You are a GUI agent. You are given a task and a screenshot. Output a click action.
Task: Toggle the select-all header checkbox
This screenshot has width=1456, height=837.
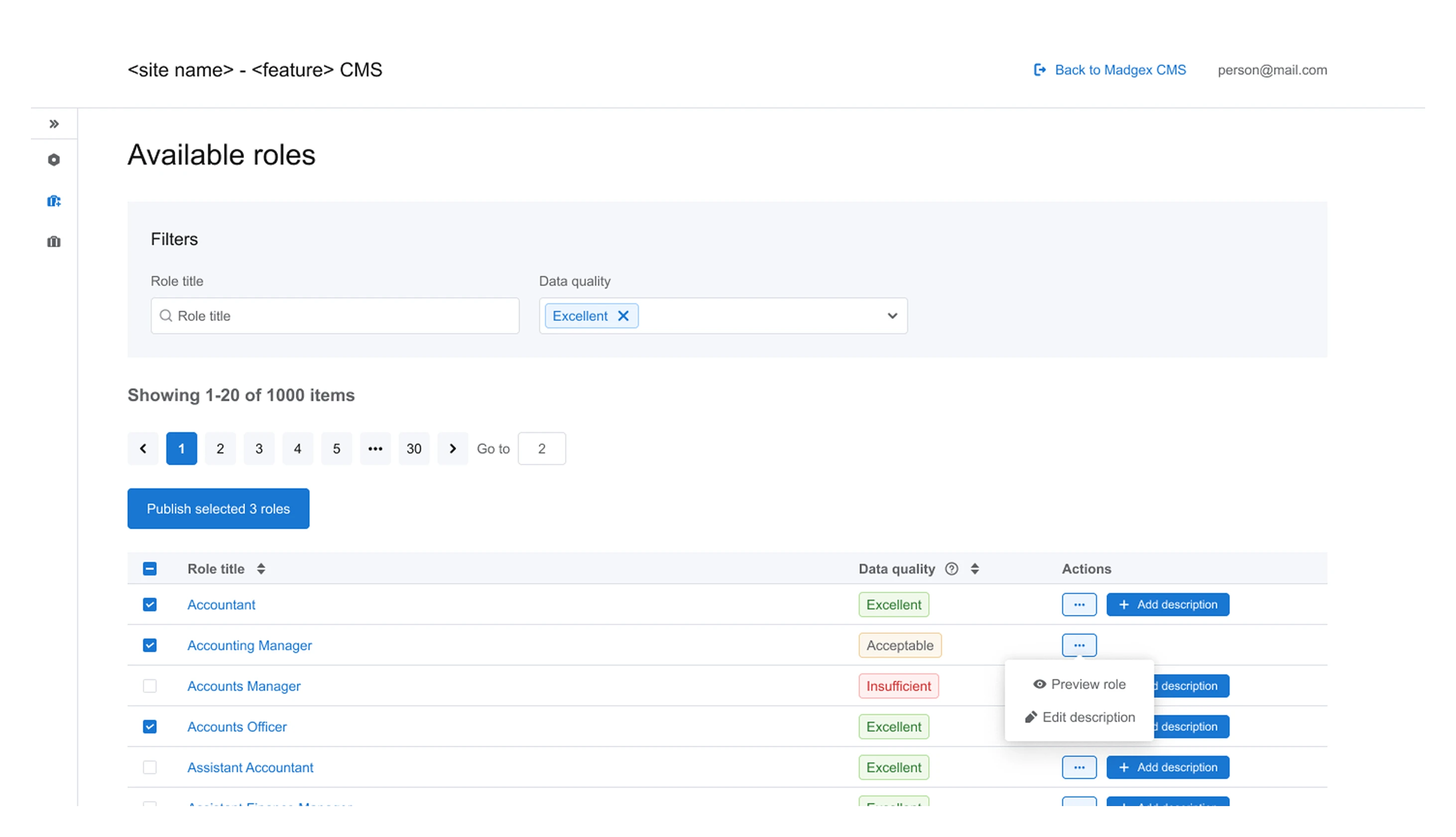point(150,568)
